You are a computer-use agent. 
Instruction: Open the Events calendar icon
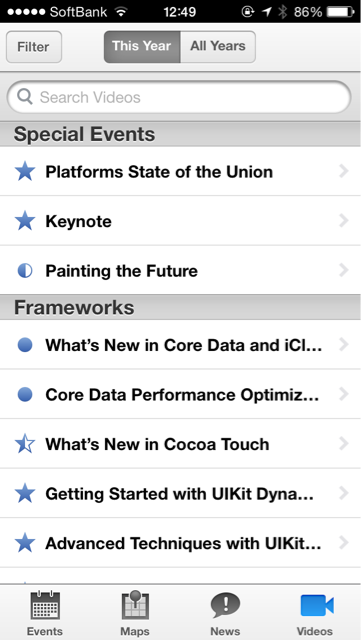[x=45, y=606]
